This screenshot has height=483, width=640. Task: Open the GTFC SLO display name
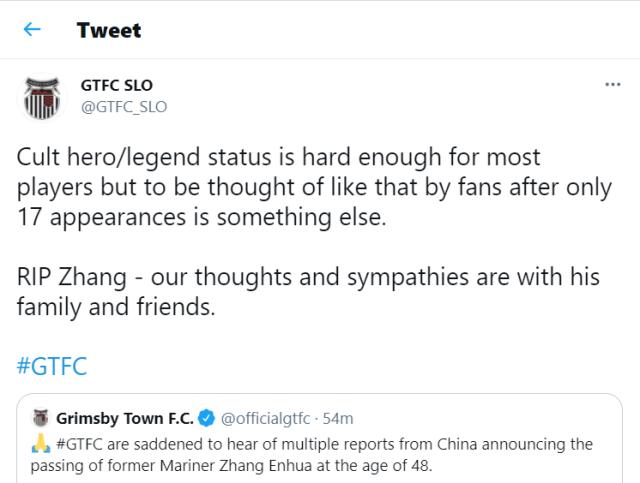tap(116, 86)
